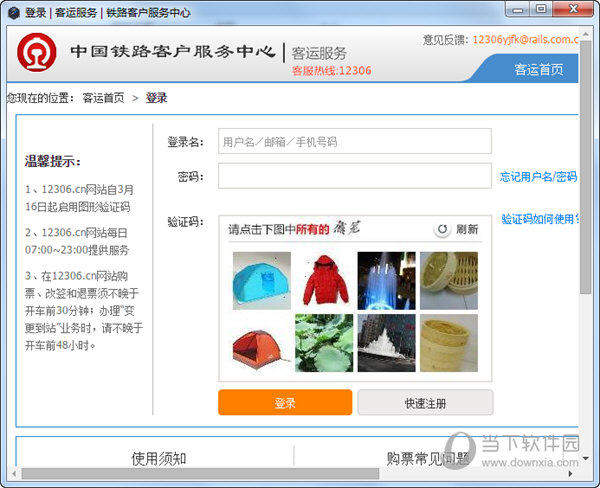Click the scroll down arrow button

click(x=585, y=458)
